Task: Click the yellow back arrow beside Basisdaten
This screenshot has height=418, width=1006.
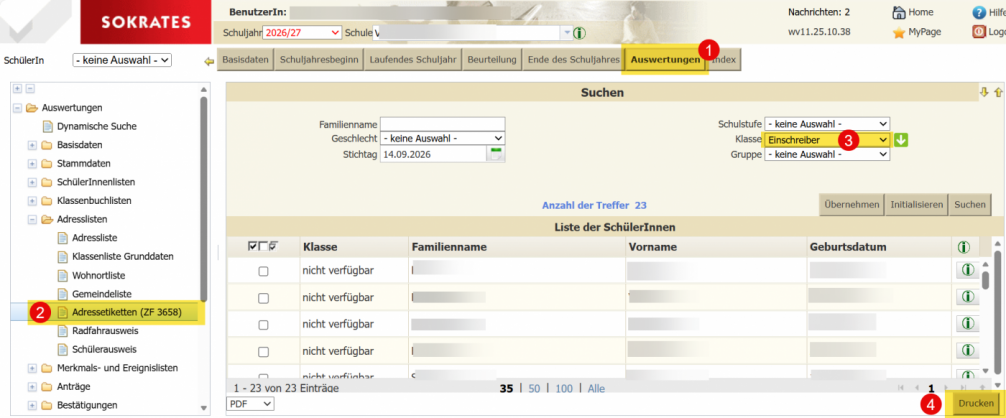Action: 209,62
